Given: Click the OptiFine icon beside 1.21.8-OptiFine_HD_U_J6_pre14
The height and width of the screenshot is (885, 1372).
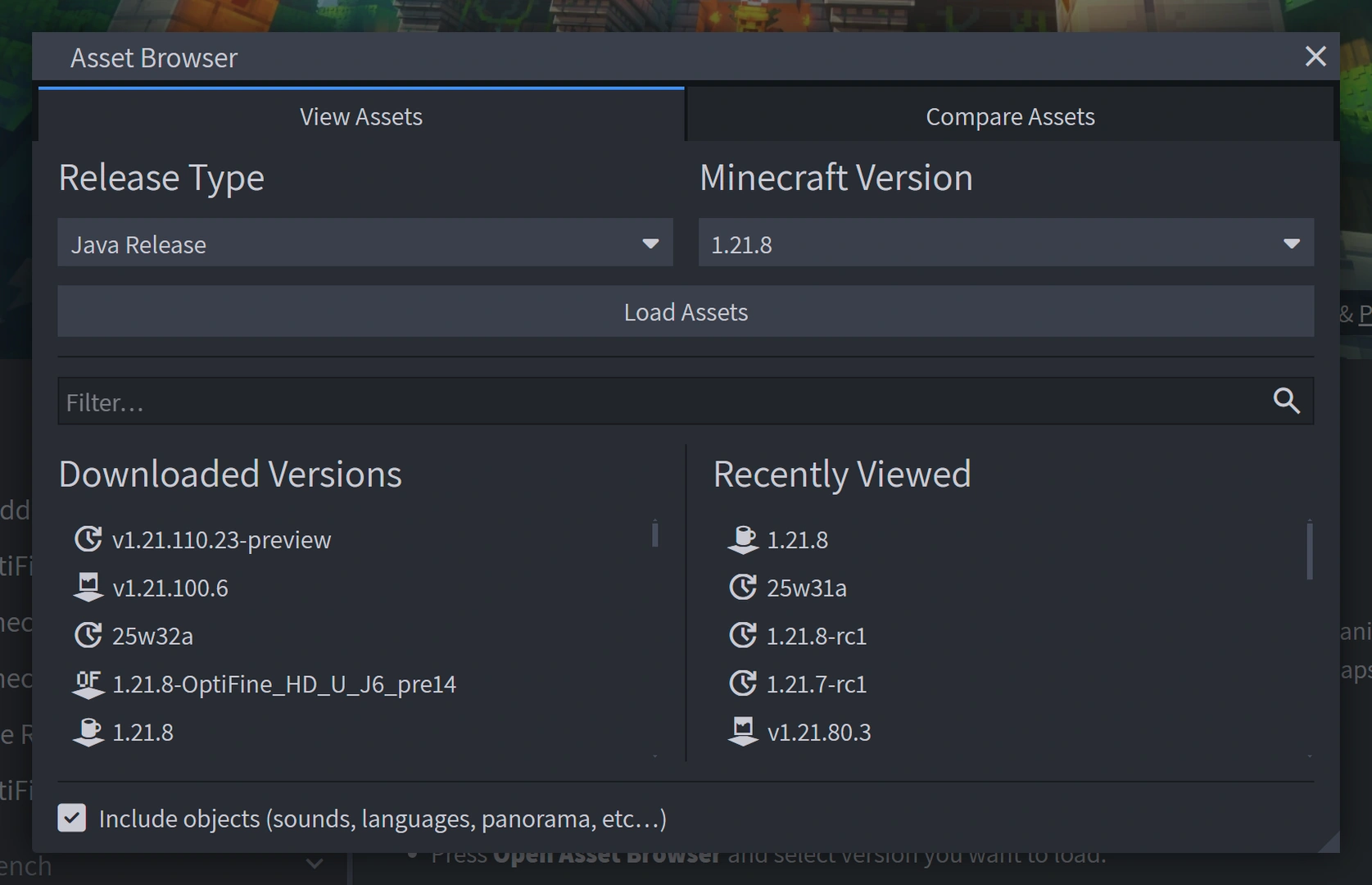Looking at the screenshot, I should point(88,683).
